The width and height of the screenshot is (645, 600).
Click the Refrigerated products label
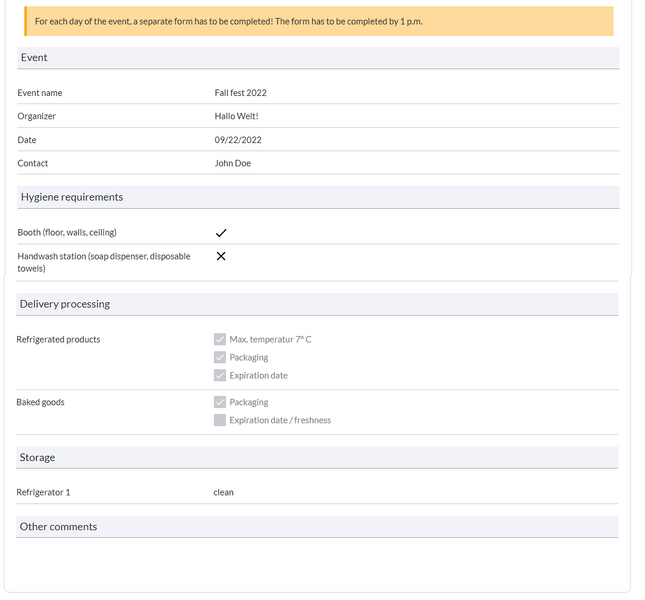(x=58, y=340)
